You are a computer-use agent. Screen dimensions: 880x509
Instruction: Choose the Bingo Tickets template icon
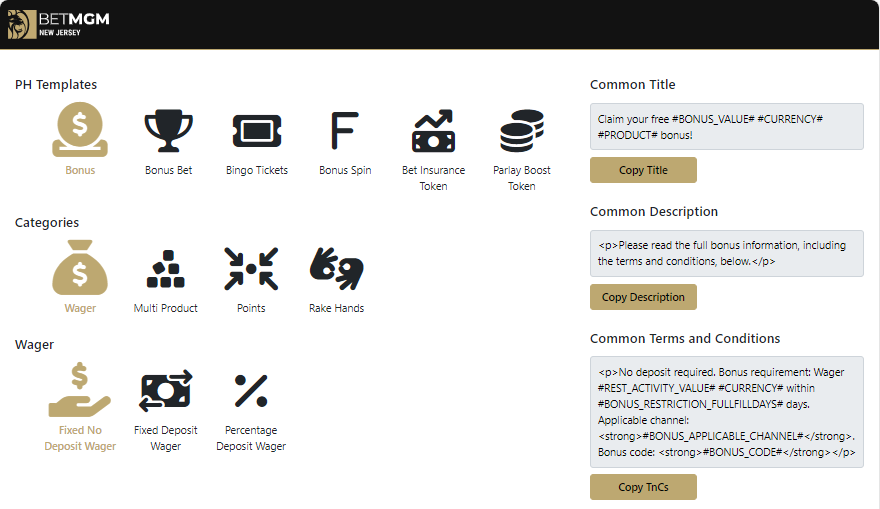click(256, 131)
